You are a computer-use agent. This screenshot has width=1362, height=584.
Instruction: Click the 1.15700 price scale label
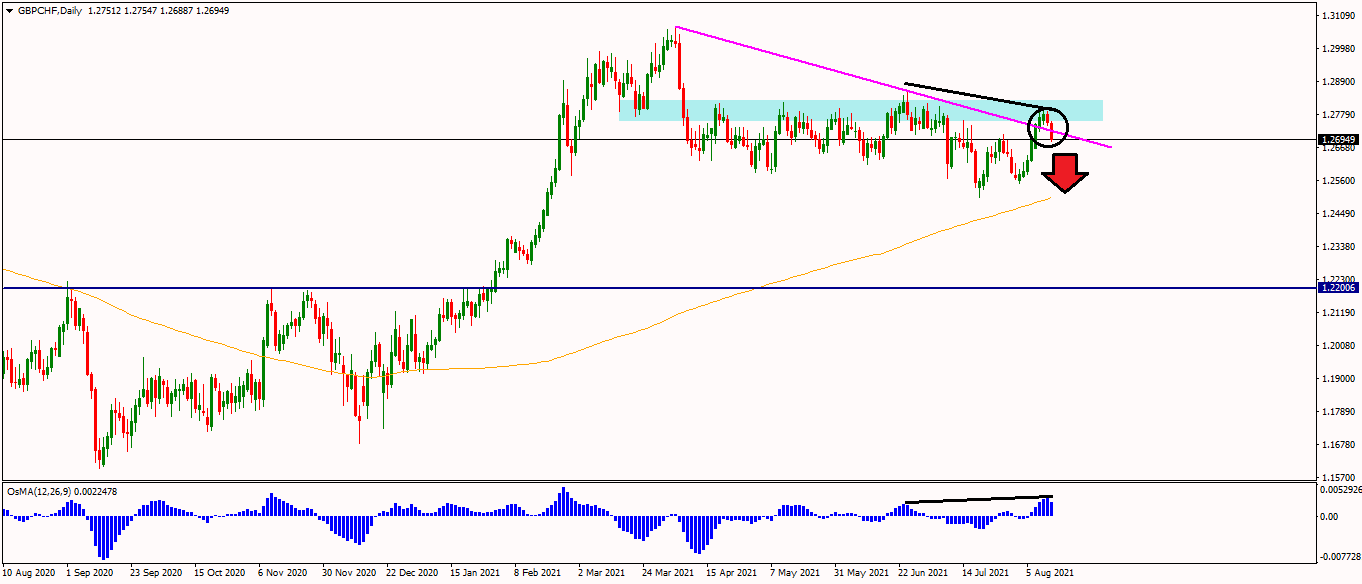point(1338,477)
